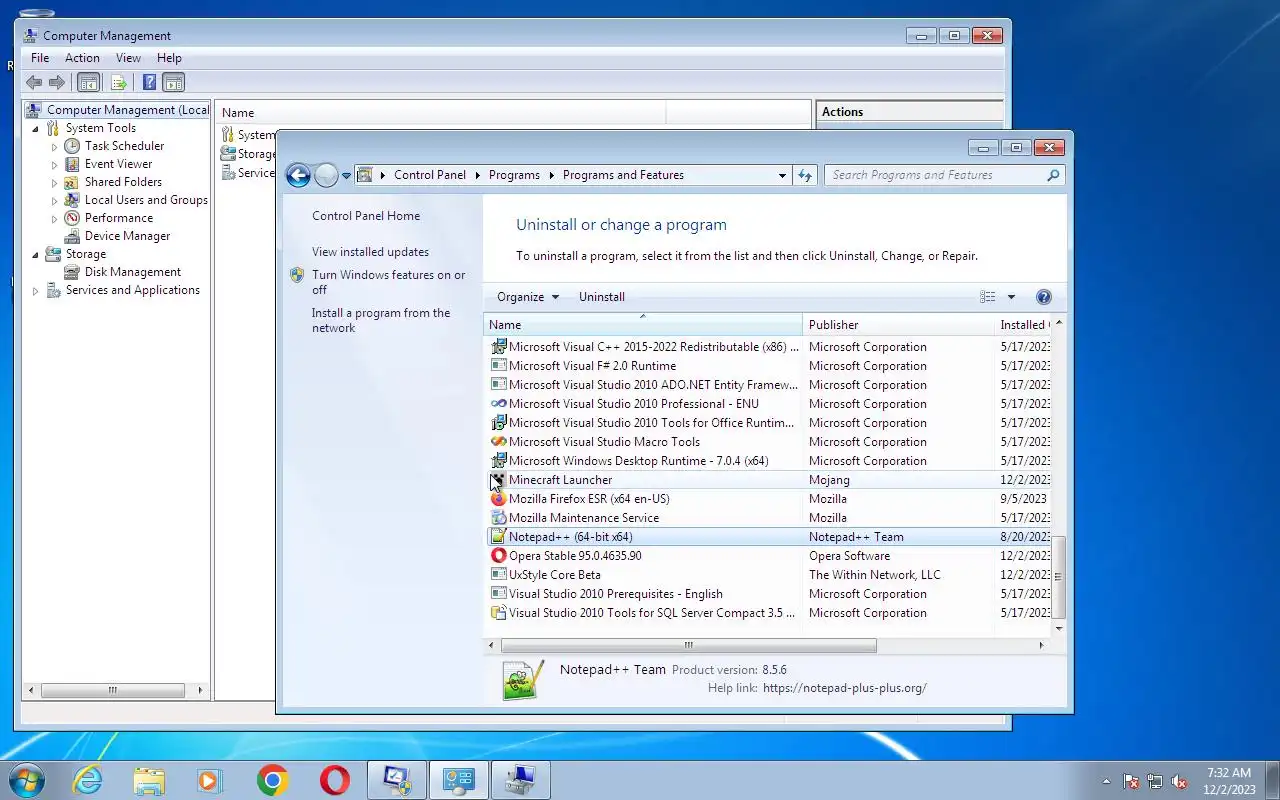Click the Windows Start button
The width and height of the screenshot is (1280, 800).
coord(27,780)
